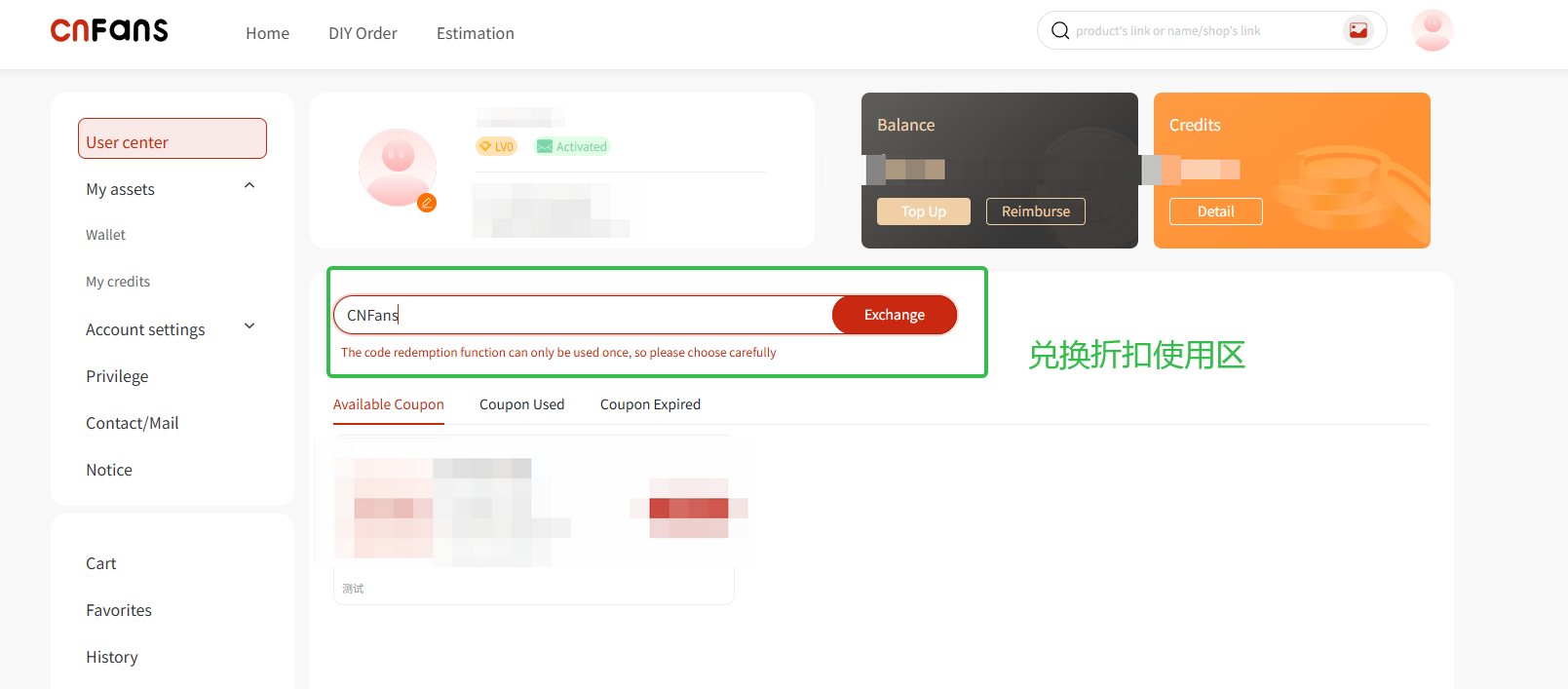Click the Reimburse button
Image resolution: width=1568 pixels, height=689 pixels.
1035,211
